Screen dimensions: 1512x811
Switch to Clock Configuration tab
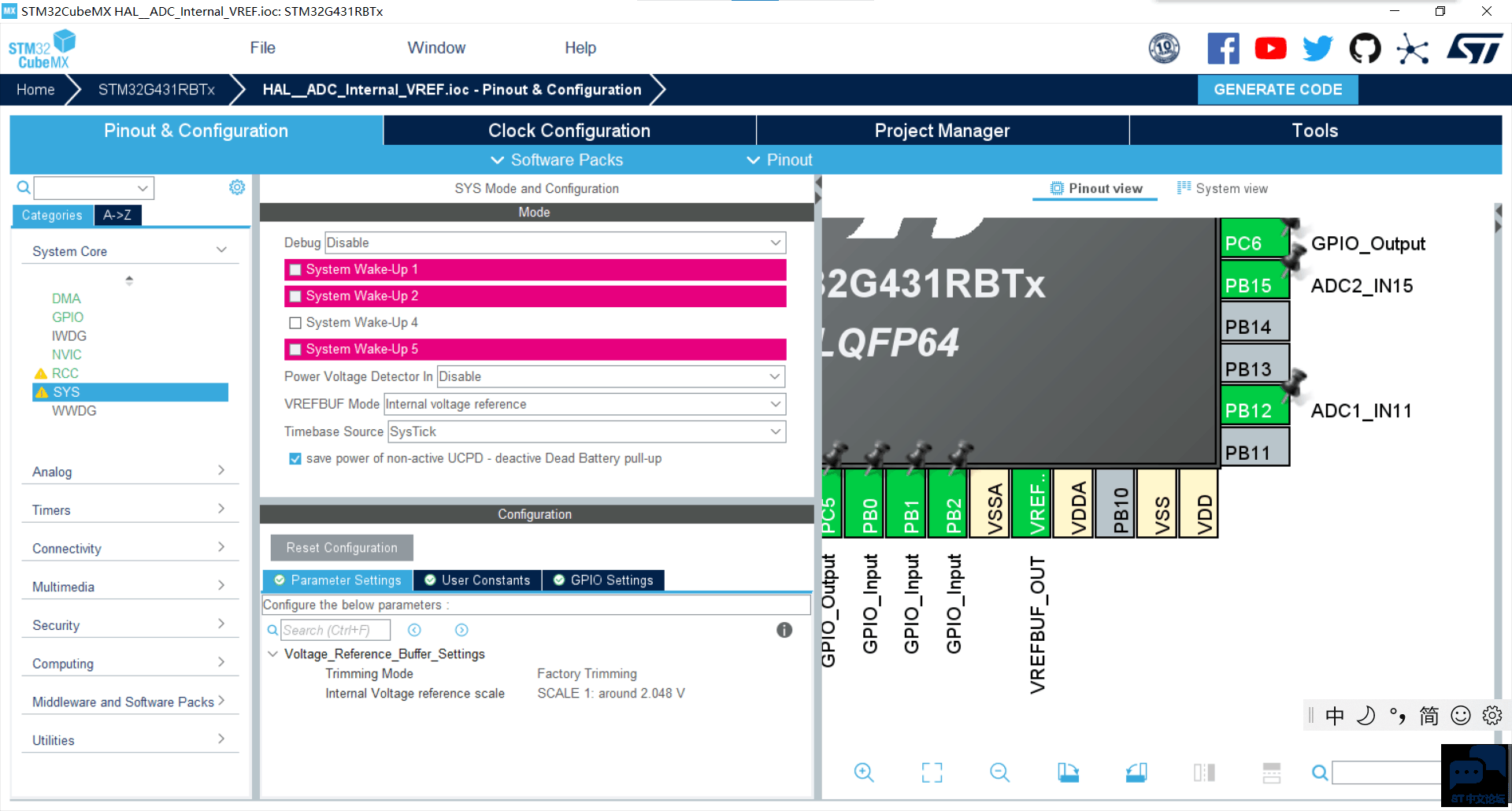(569, 131)
